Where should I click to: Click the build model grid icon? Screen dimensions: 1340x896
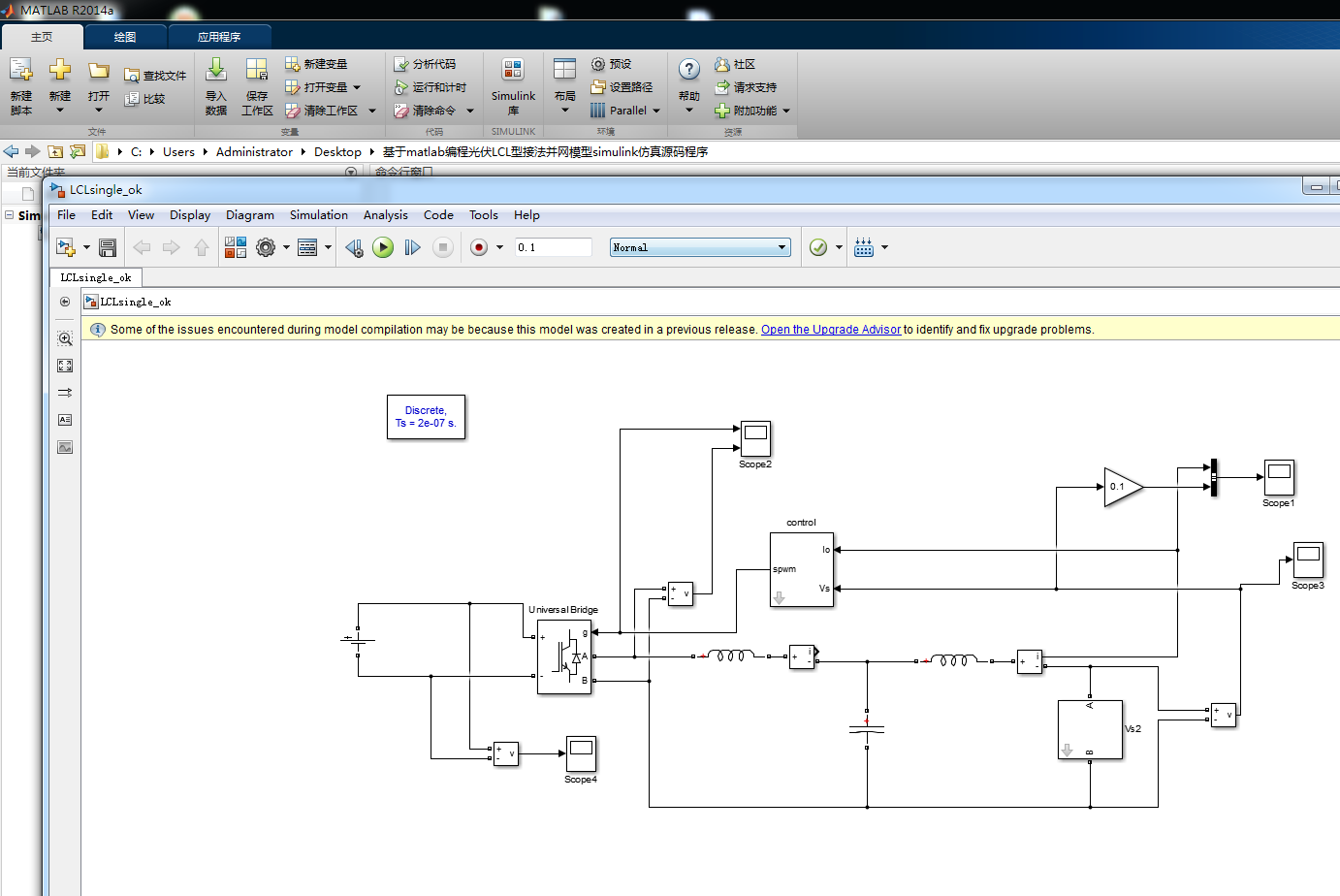[864, 248]
